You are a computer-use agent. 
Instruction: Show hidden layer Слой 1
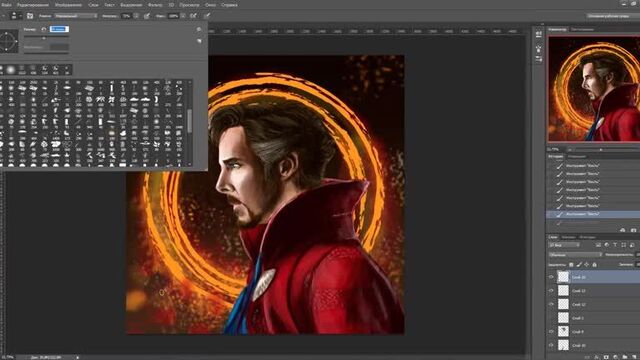click(x=551, y=318)
